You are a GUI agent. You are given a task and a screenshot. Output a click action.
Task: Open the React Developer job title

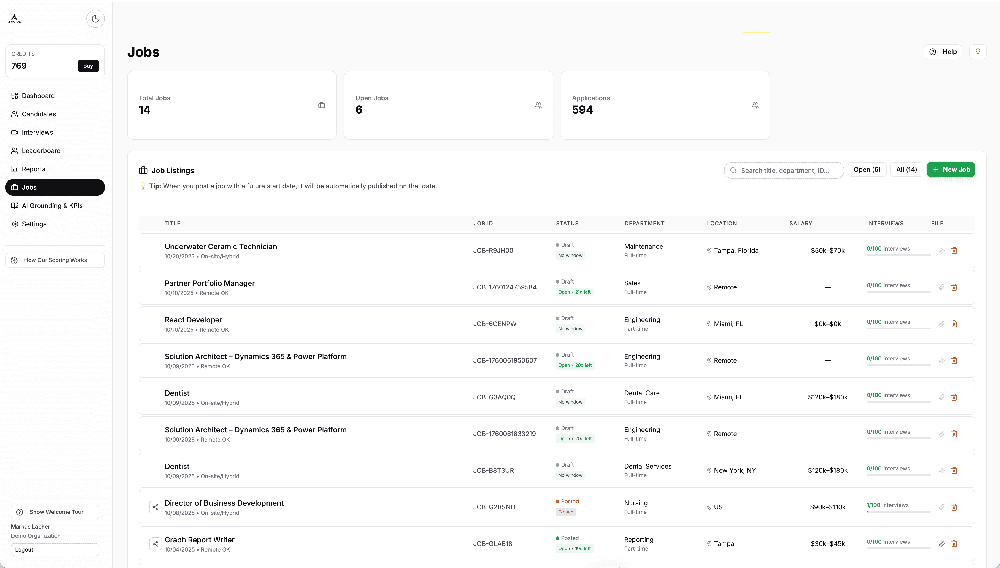(193, 320)
